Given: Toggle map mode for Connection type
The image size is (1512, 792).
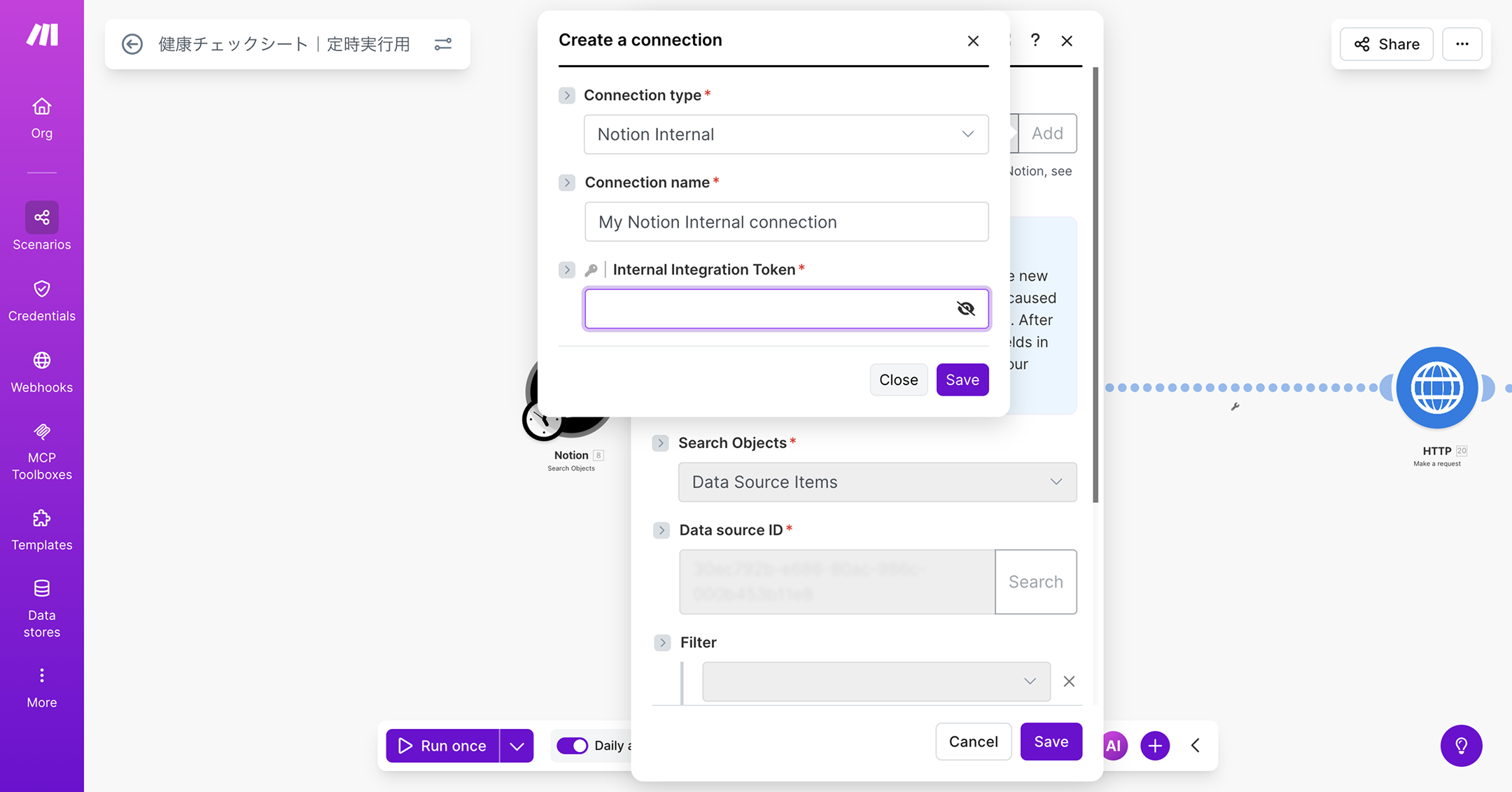Looking at the screenshot, I should point(566,95).
